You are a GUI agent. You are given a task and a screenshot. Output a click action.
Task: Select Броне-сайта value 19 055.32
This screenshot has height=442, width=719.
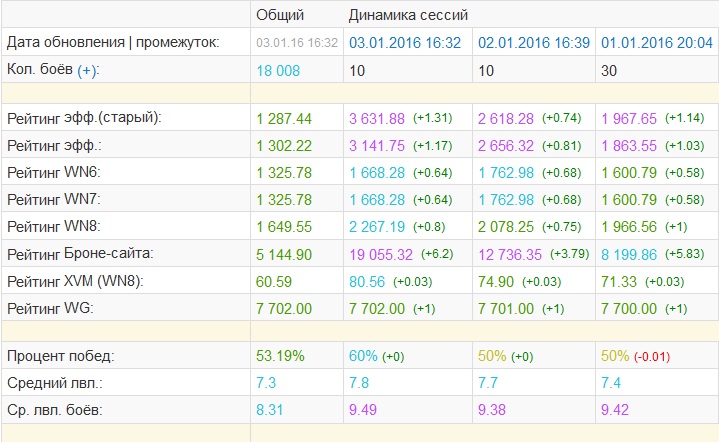(x=381, y=254)
